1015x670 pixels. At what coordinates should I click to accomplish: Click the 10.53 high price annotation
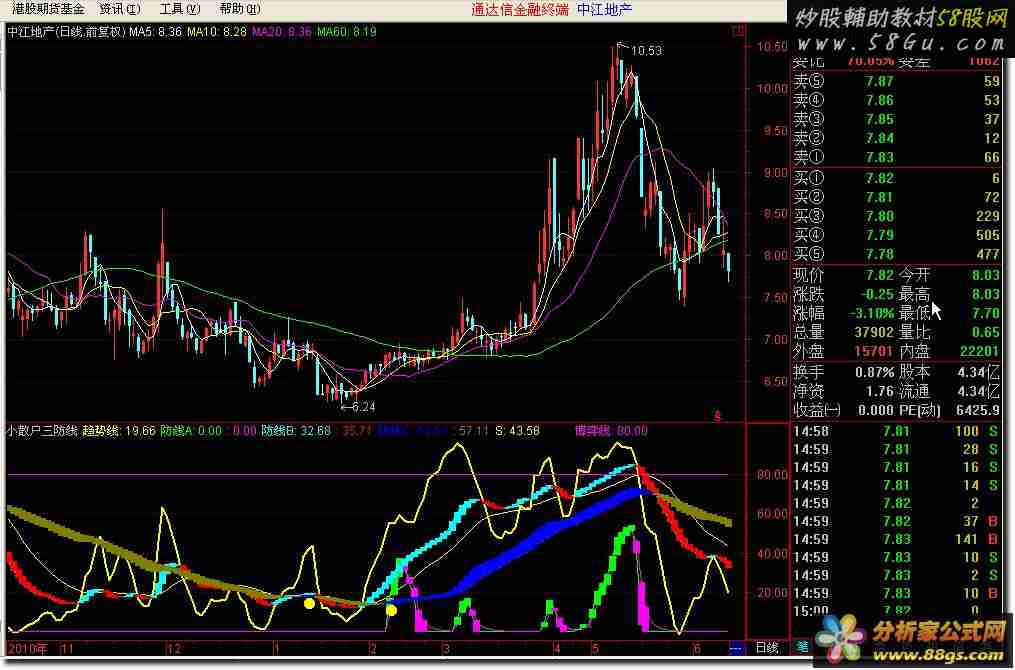point(645,50)
